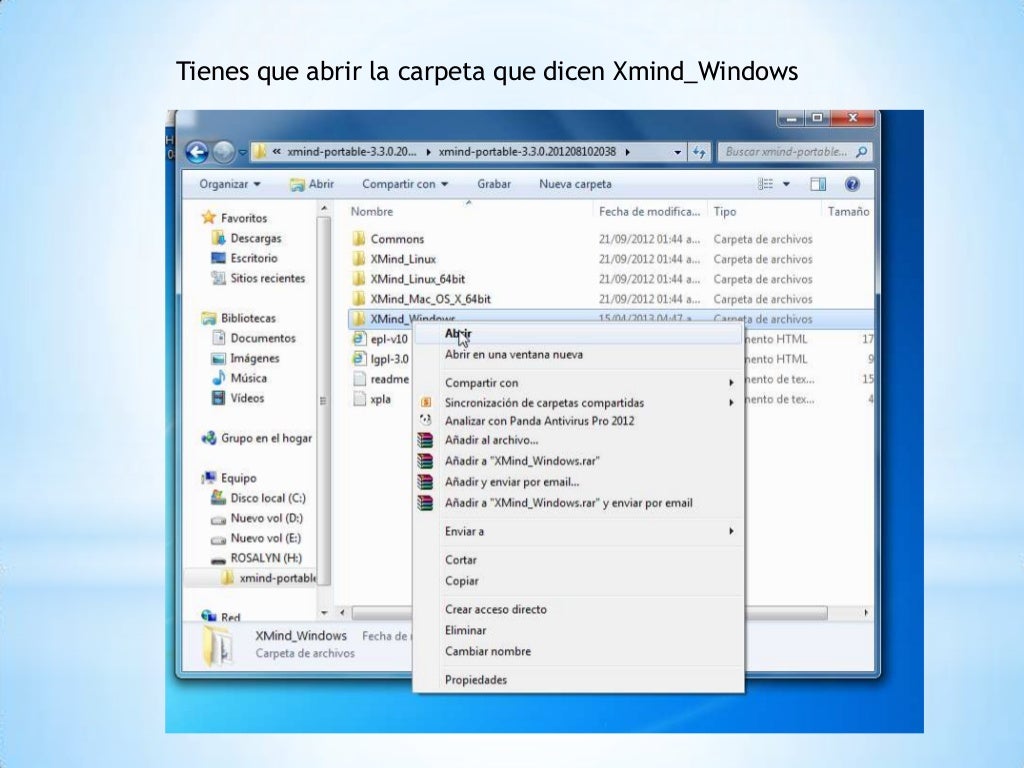Click the Música note icon
Image resolution: width=1024 pixels, height=768 pixels.
coord(218,378)
